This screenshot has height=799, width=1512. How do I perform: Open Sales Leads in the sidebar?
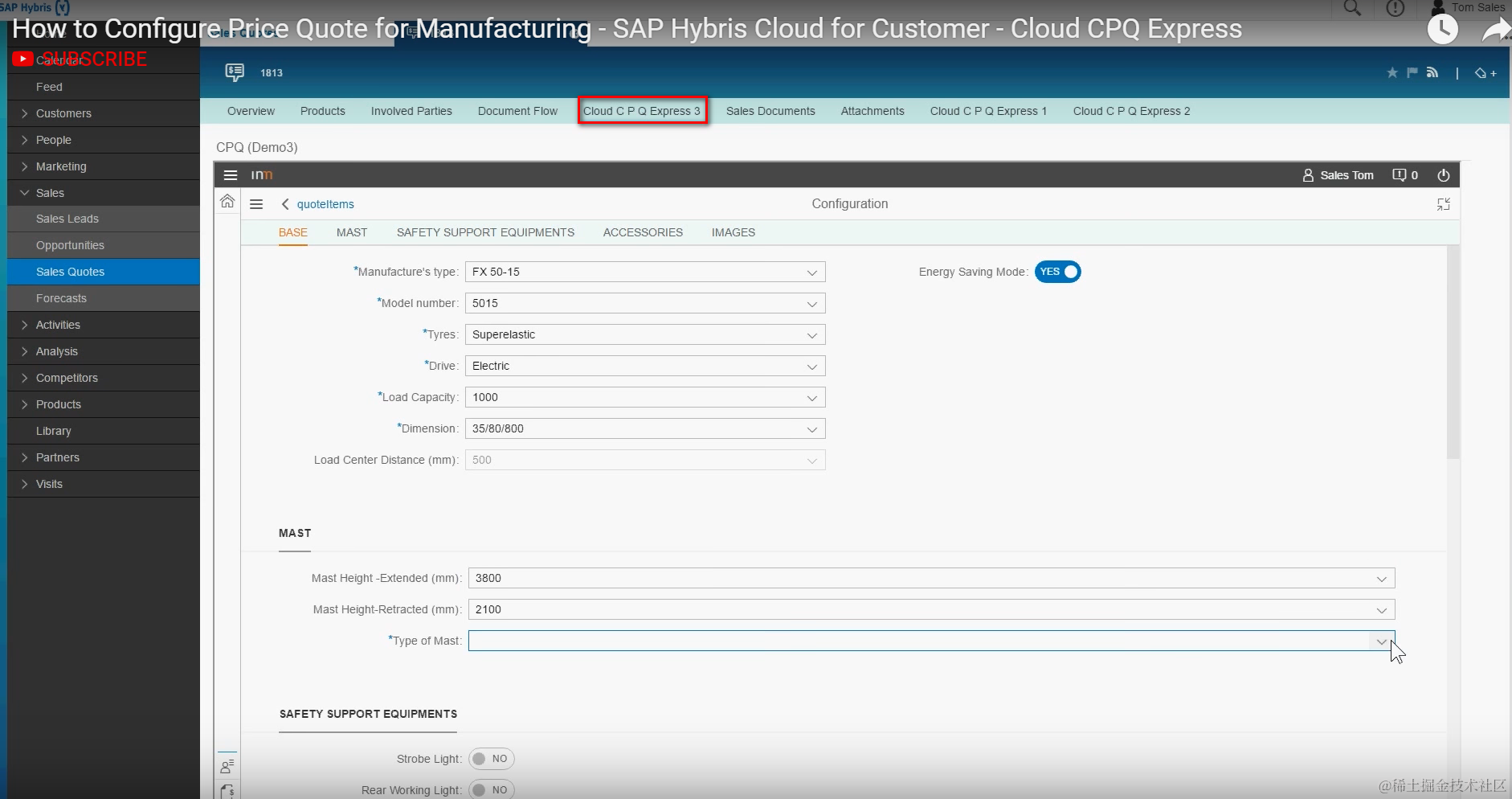(104, 219)
